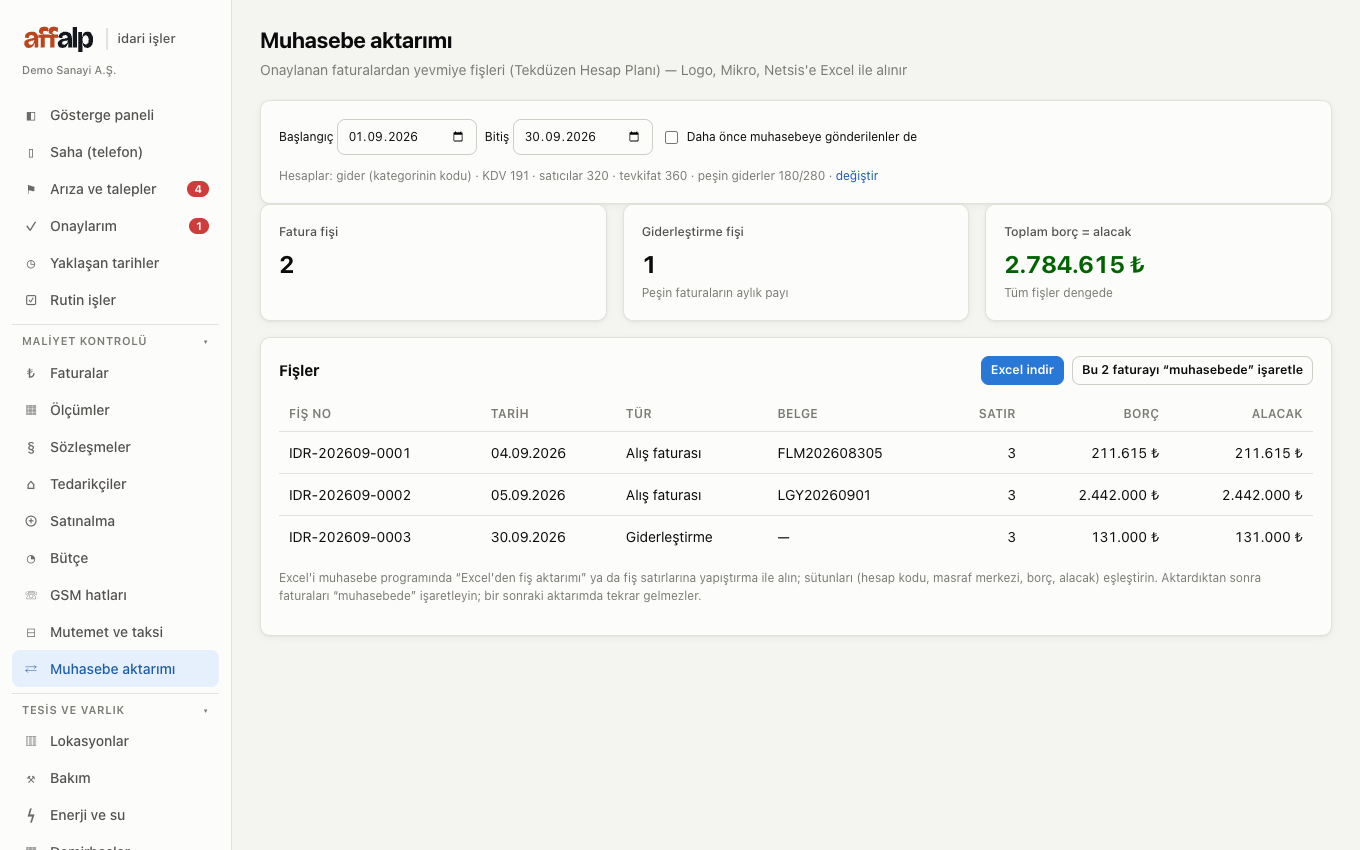Click document number LGY20260901
Image resolution: width=1360 pixels, height=850 pixels.
tap(824, 495)
